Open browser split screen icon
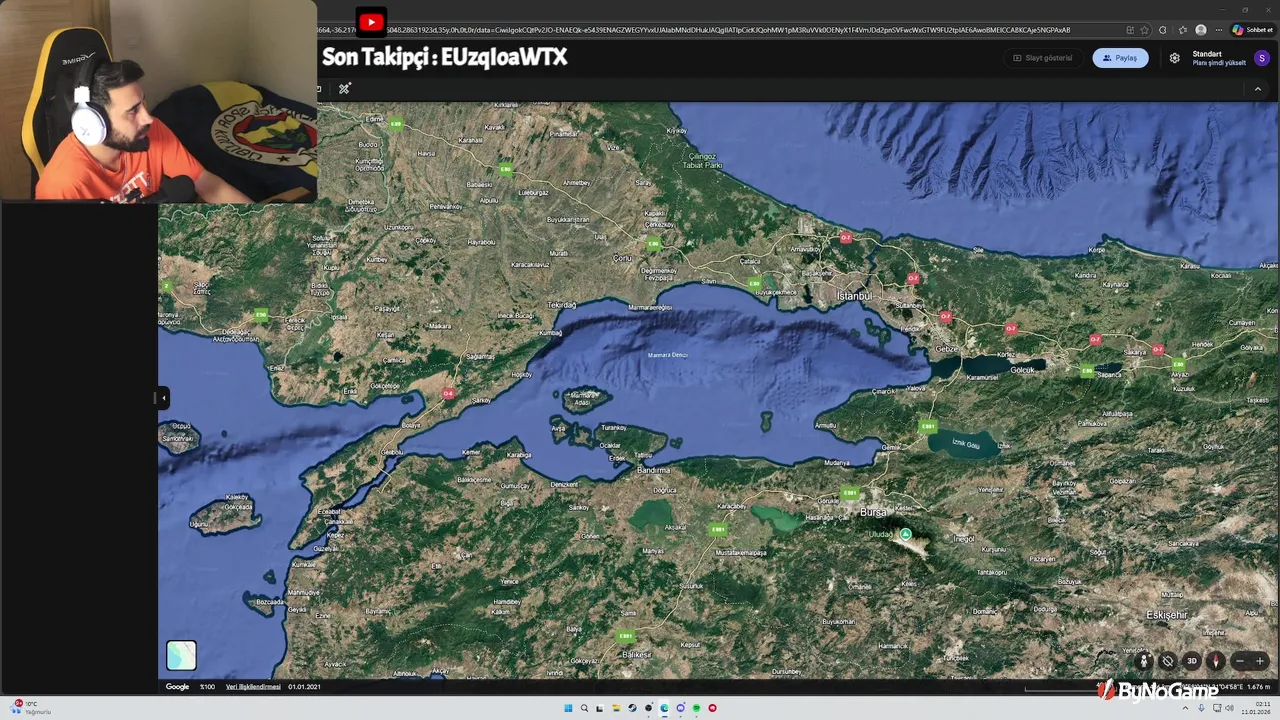The height and width of the screenshot is (720, 1280). [x=1130, y=30]
